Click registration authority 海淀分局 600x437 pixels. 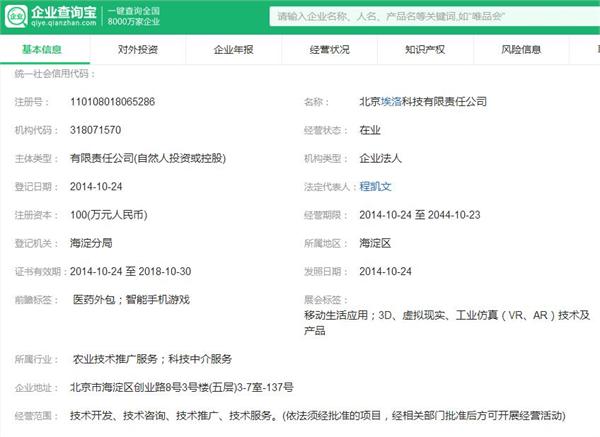[x=91, y=243]
